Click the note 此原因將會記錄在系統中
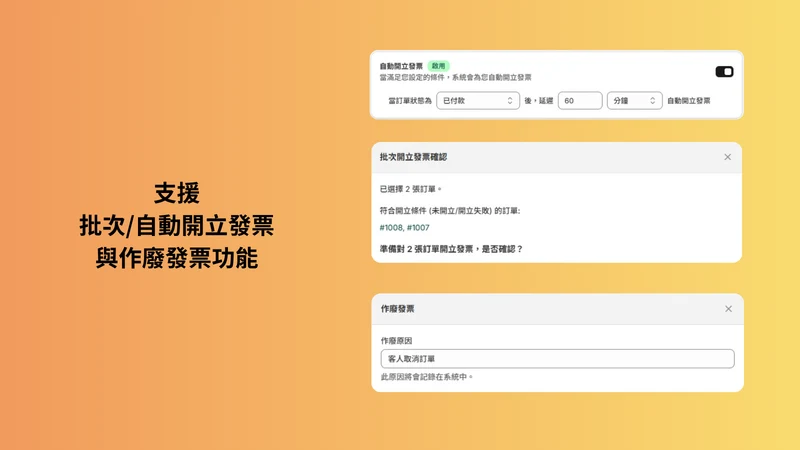800x450 pixels. point(427,377)
